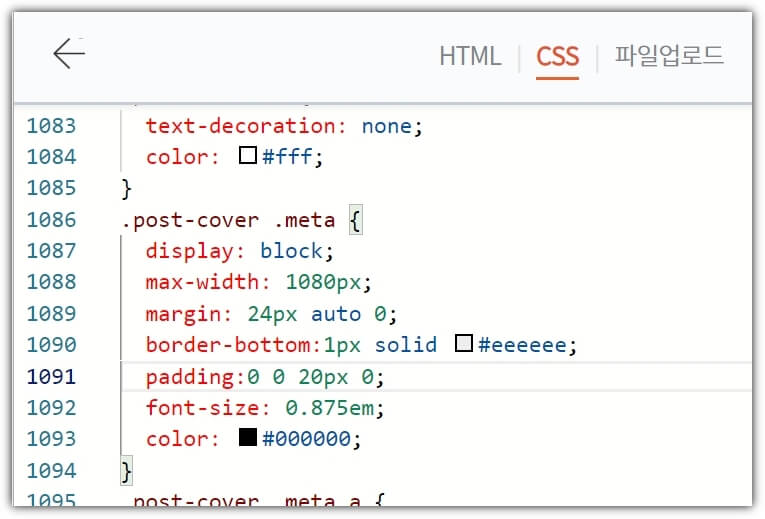Screen dimensions: 765x519
Task: Open the #fff color swatch on line 1084
Action: pos(248,156)
